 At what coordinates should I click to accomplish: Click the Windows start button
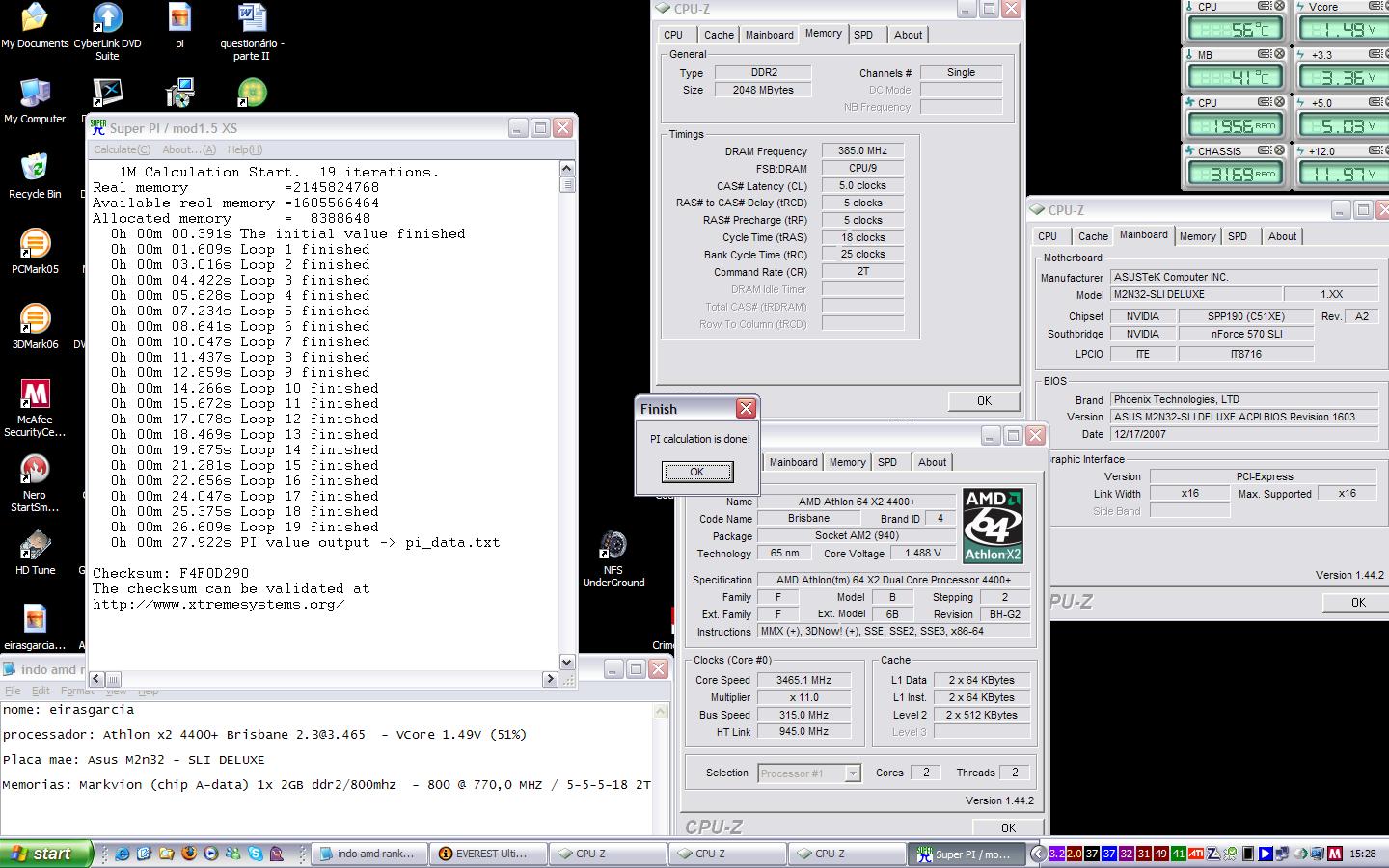click(x=46, y=854)
